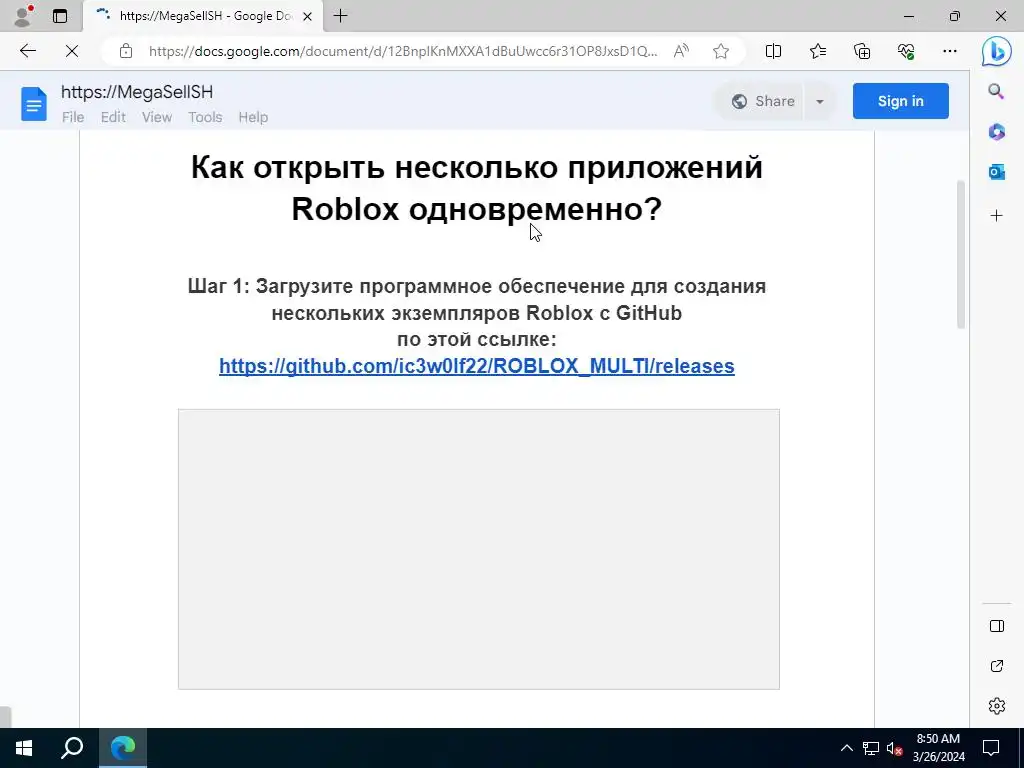Open Edge Settings and more menu
Screen dimensions: 1024x768
pyautogui.click(x=950, y=51)
